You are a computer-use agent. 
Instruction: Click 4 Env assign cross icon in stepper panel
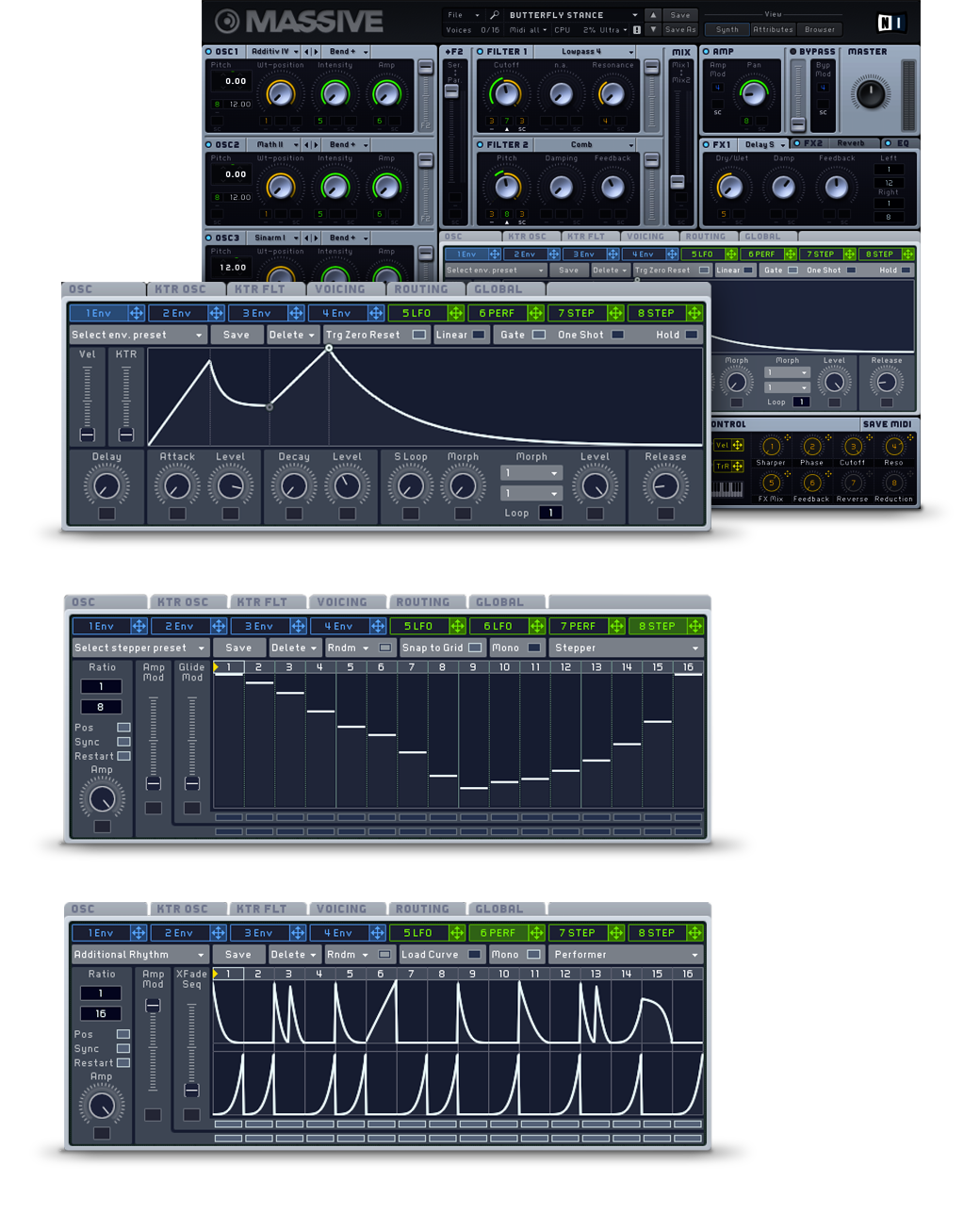tap(377, 626)
